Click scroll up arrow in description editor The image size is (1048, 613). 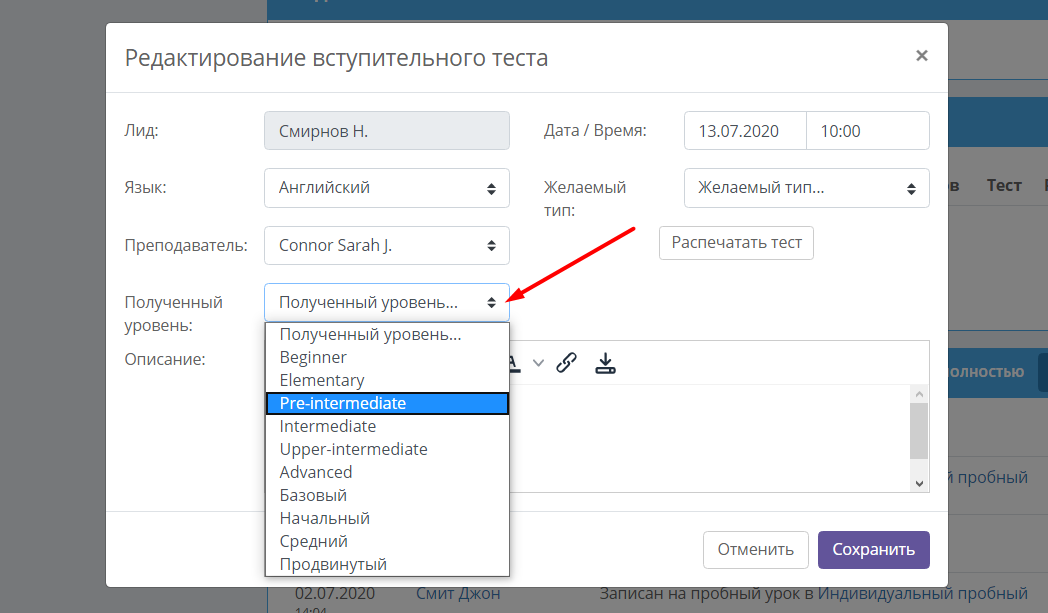[x=919, y=394]
